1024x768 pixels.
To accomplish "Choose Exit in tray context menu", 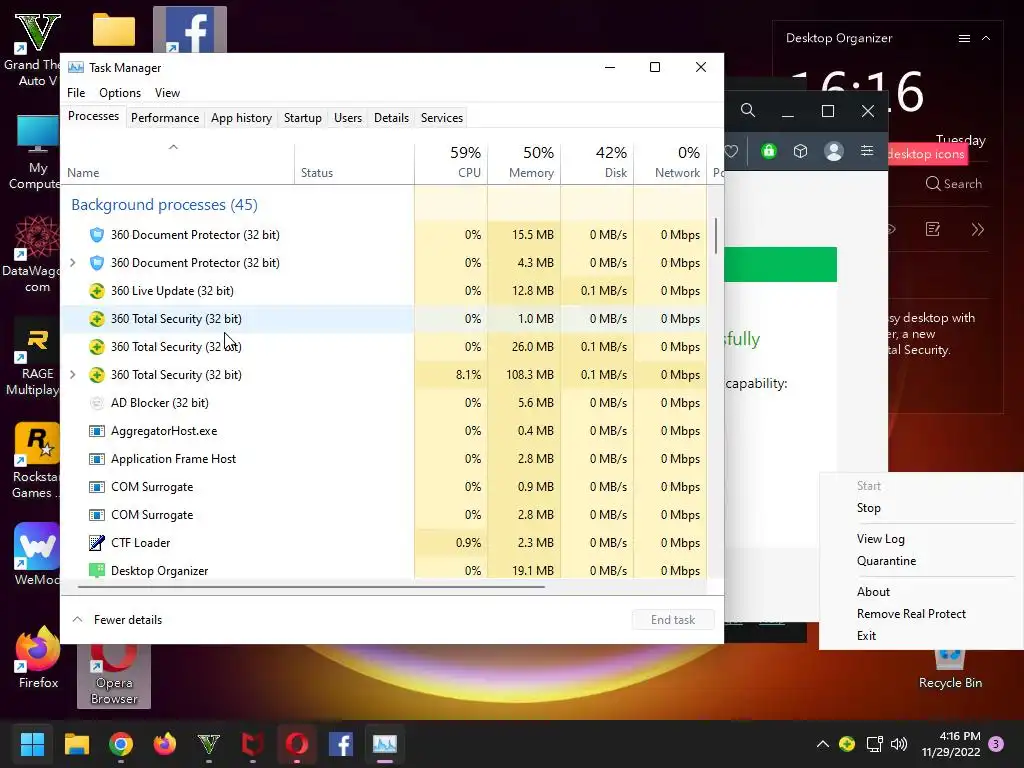I will 866,636.
